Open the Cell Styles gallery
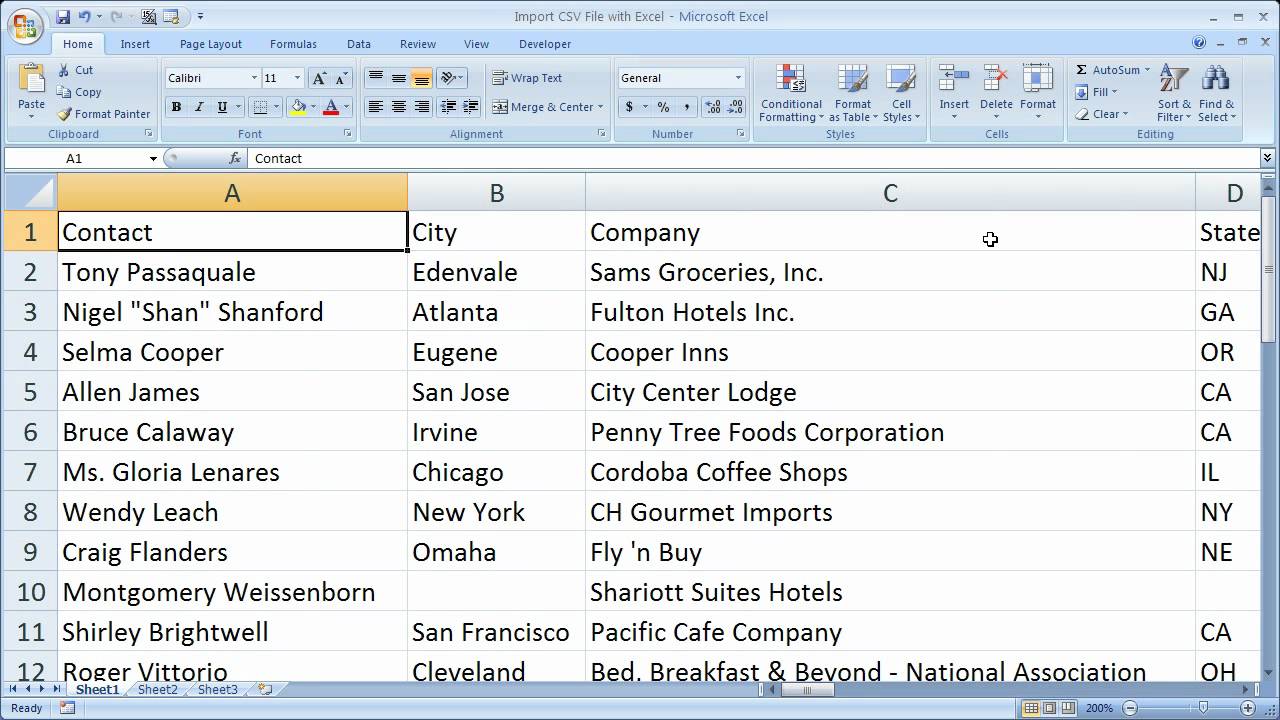Viewport: 1280px width, 720px height. coord(901,94)
